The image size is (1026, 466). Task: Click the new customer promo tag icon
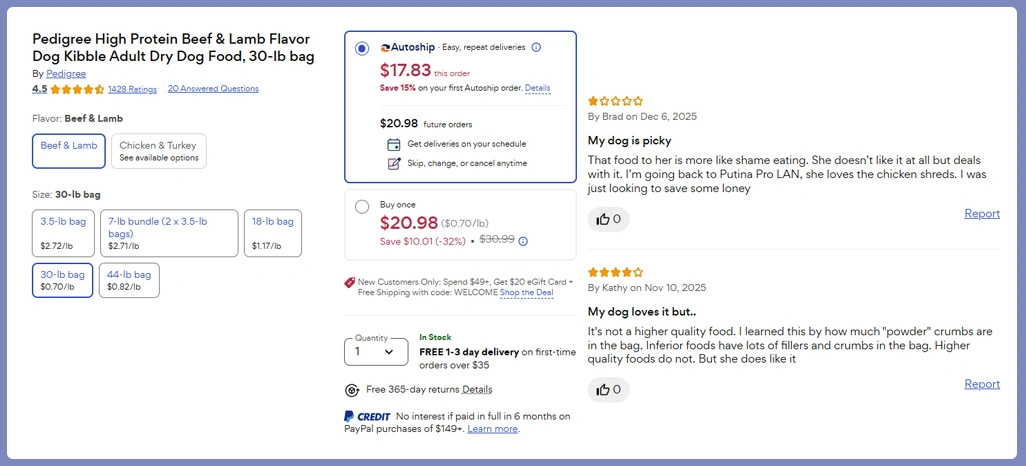click(x=349, y=282)
